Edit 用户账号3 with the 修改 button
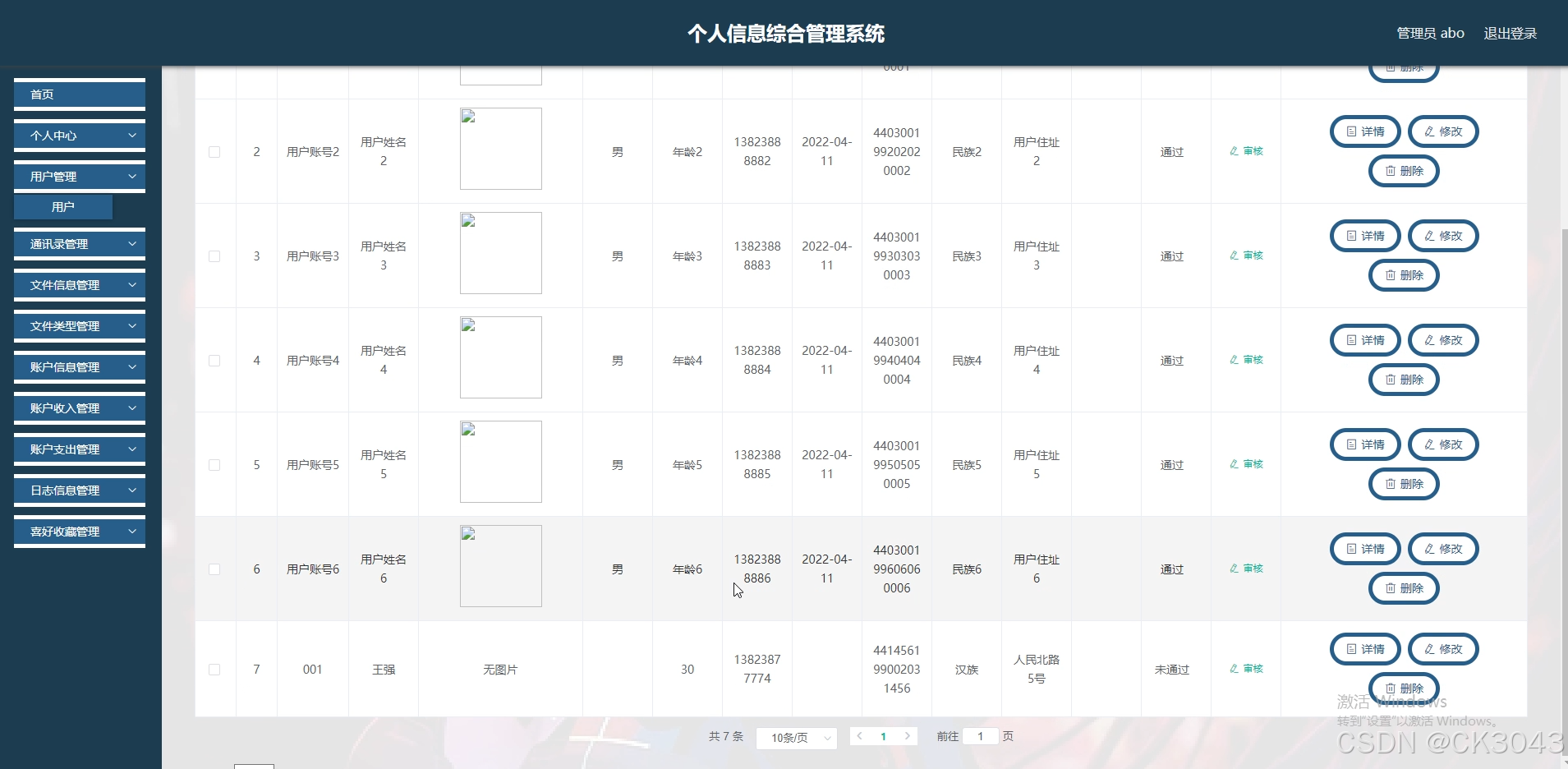Viewport: 1568px width, 769px height. [x=1443, y=236]
